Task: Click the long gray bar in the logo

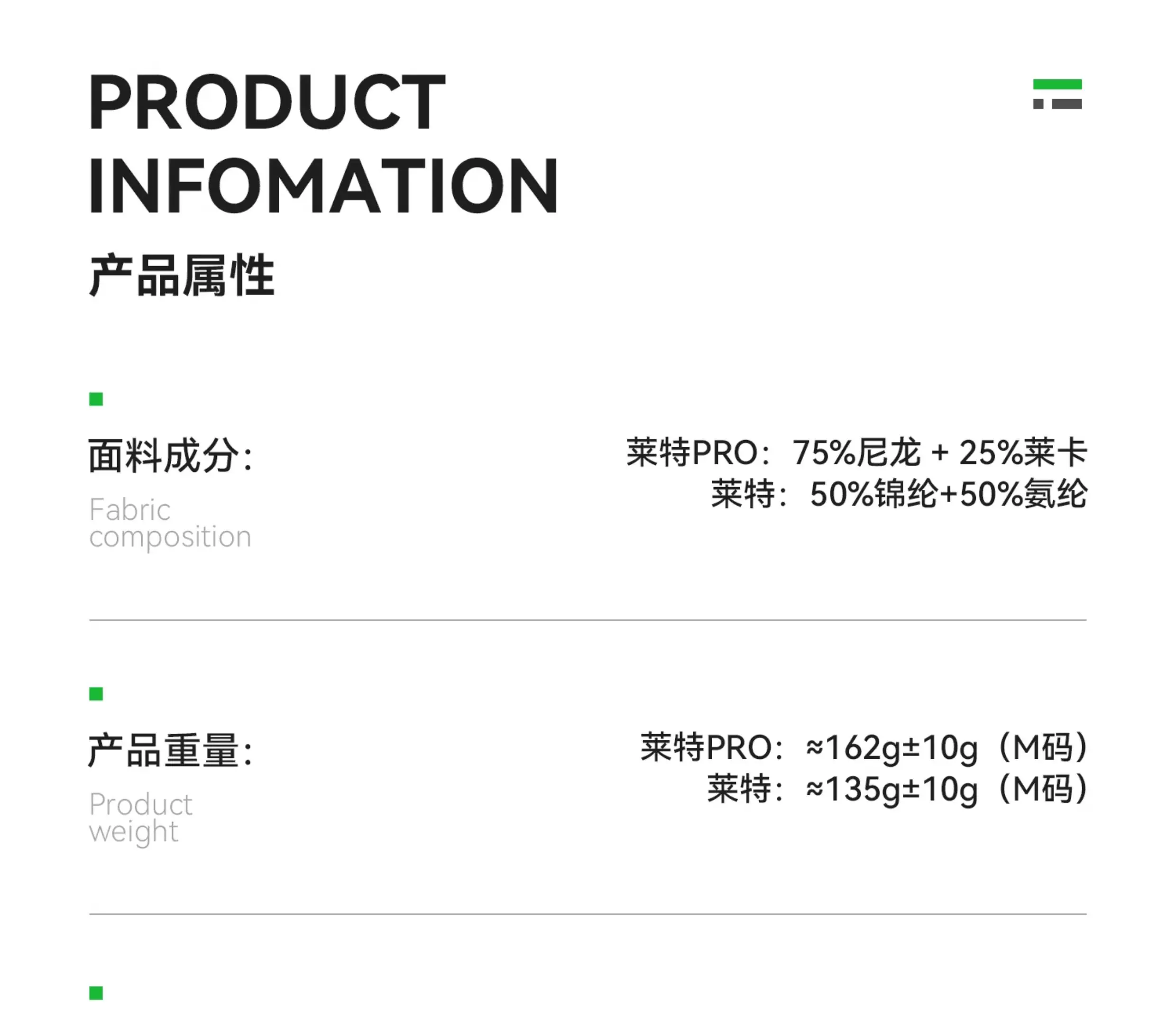Action: (1066, 104)
